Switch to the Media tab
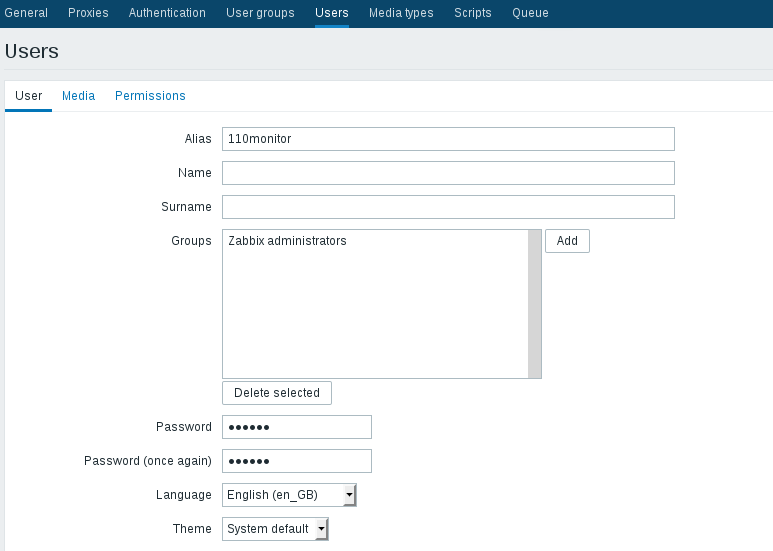 click(78, 96)
